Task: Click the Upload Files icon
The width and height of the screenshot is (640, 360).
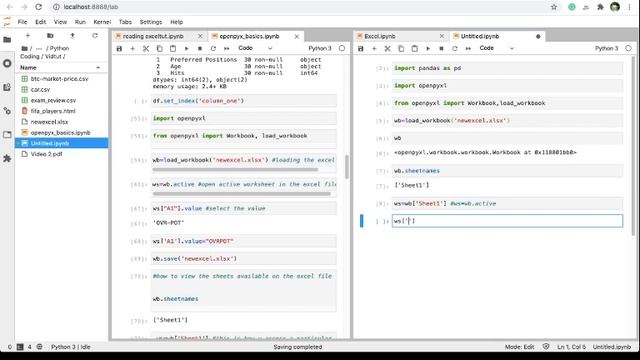Action: [72, 36]
